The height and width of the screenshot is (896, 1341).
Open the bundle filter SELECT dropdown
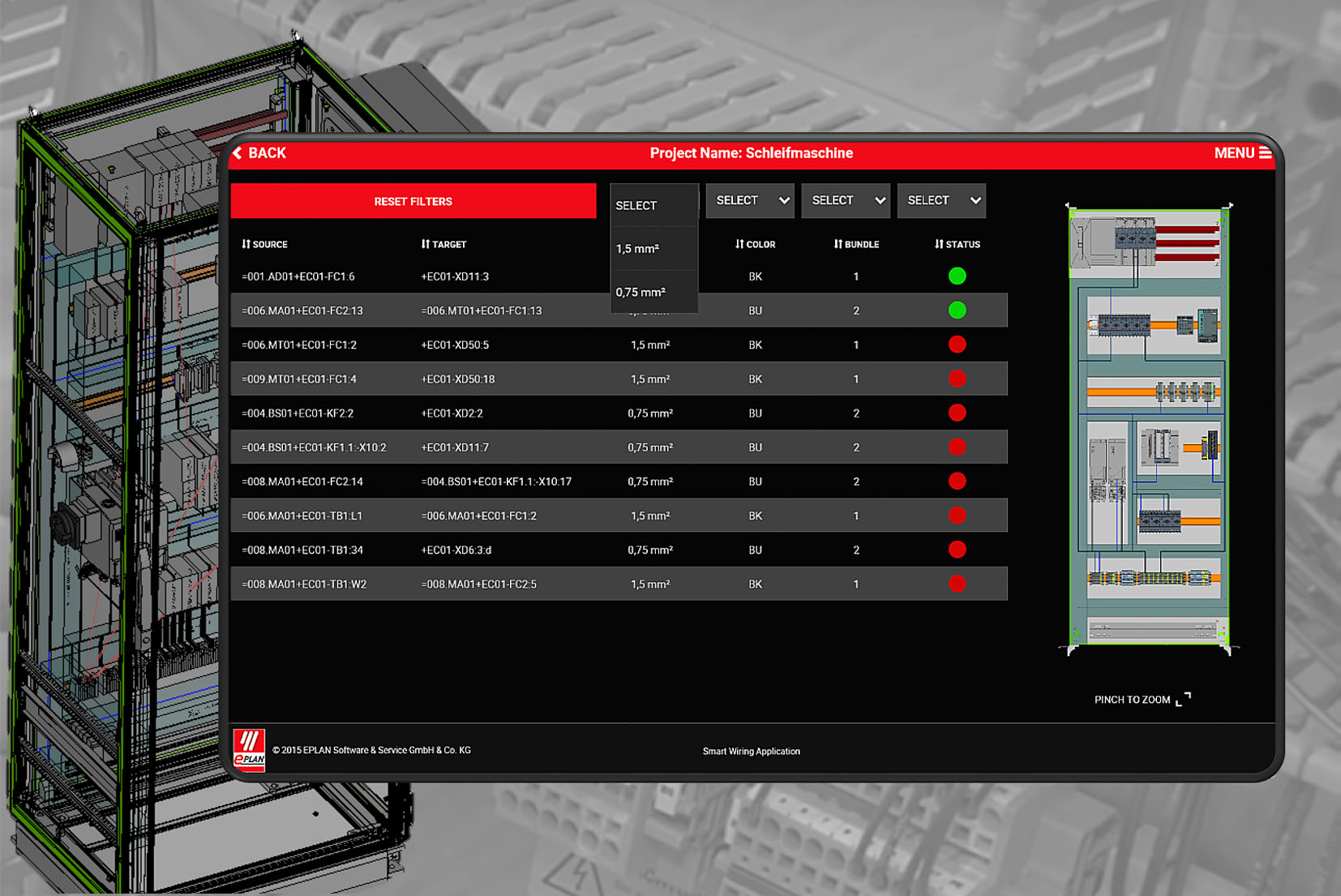click(x=846, y=200)
